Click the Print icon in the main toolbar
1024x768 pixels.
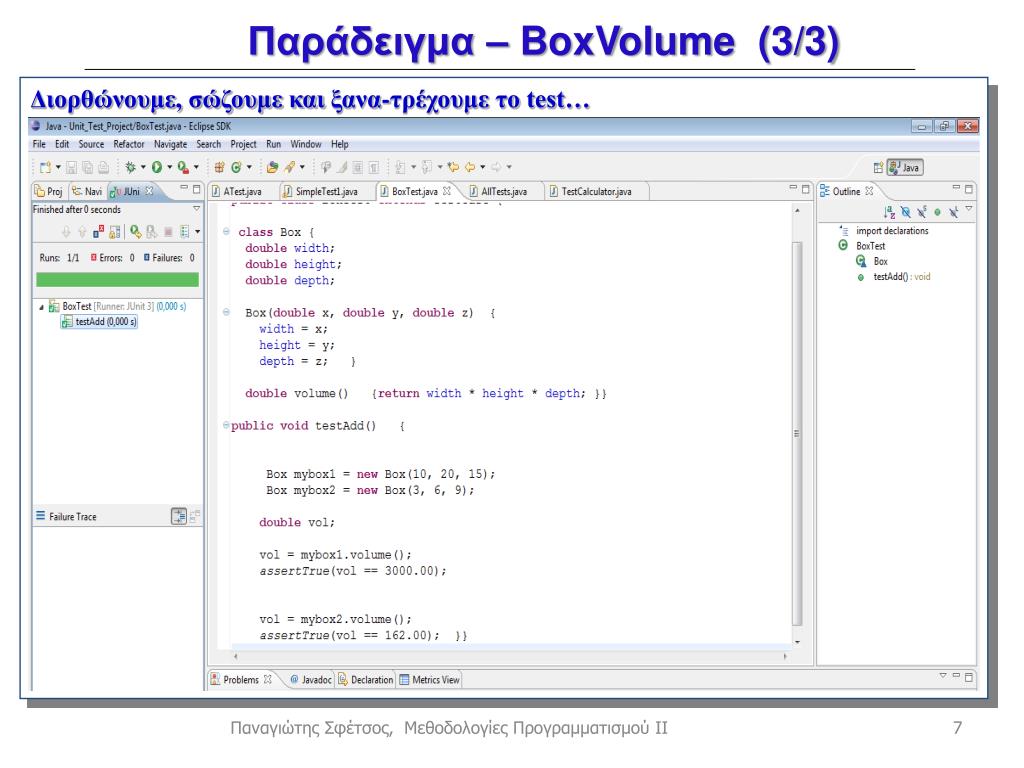(103, 167)
